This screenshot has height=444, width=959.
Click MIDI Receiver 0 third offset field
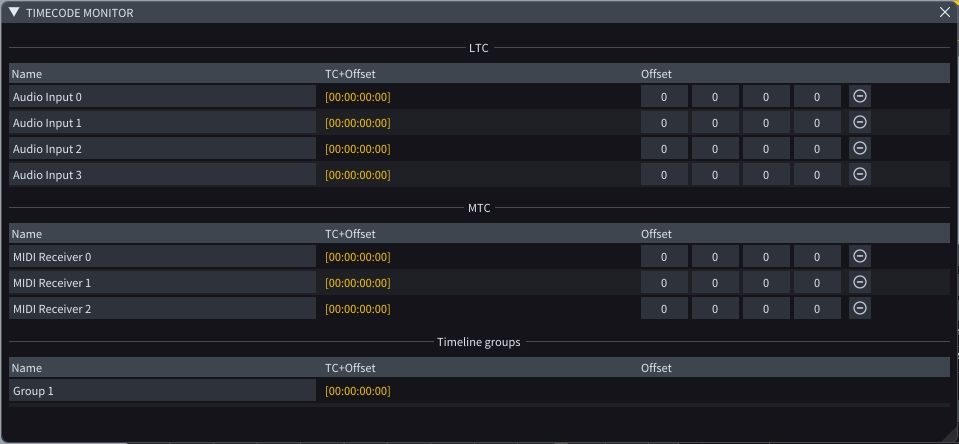[x=766, y=257]
